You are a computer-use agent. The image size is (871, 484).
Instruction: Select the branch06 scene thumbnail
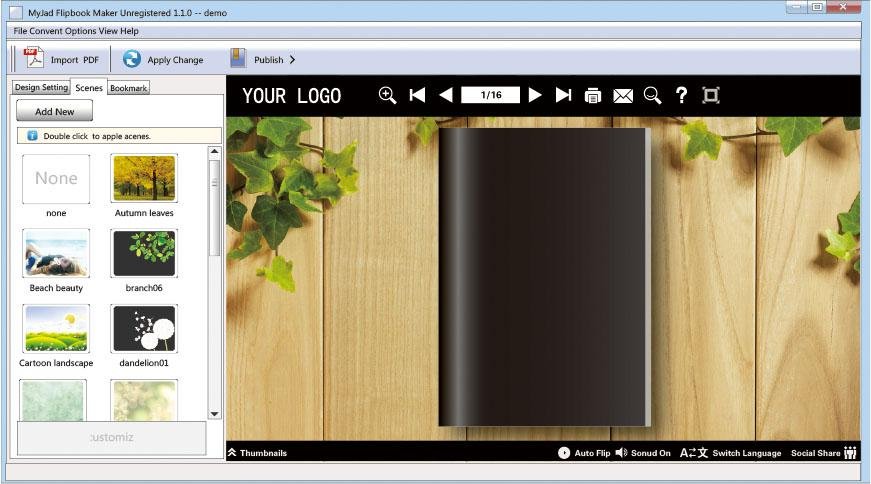pyautogui.click(x=144, y=253)
